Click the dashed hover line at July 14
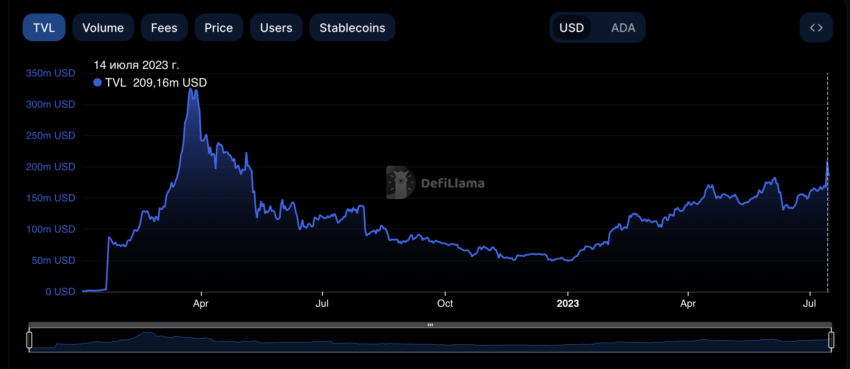This screenshot has width=850, height=369. (x=827, y=182)
